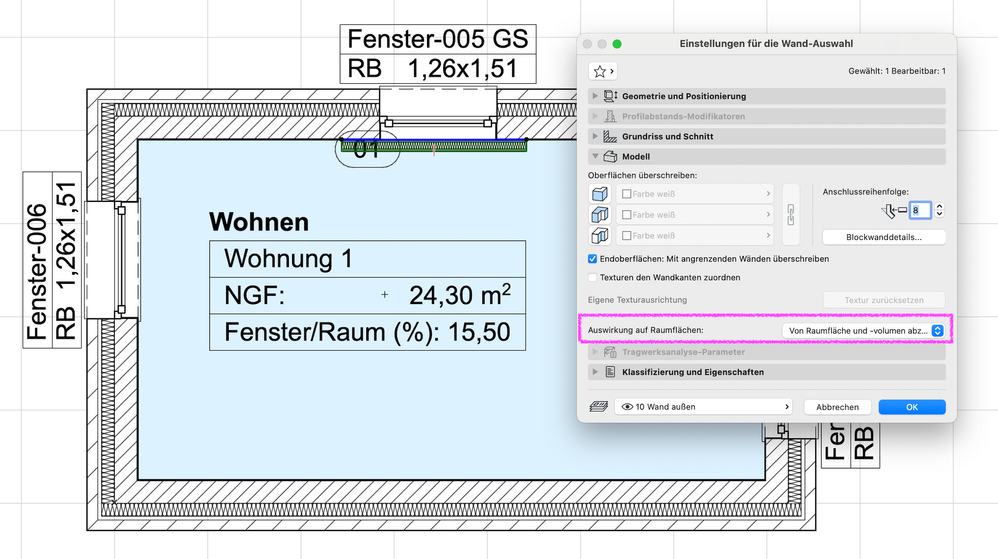Screen dimensions: 998x559
Task: Increase Anschlussreihenfolge using the stepper arrows
Action: [x=939, y=206]
